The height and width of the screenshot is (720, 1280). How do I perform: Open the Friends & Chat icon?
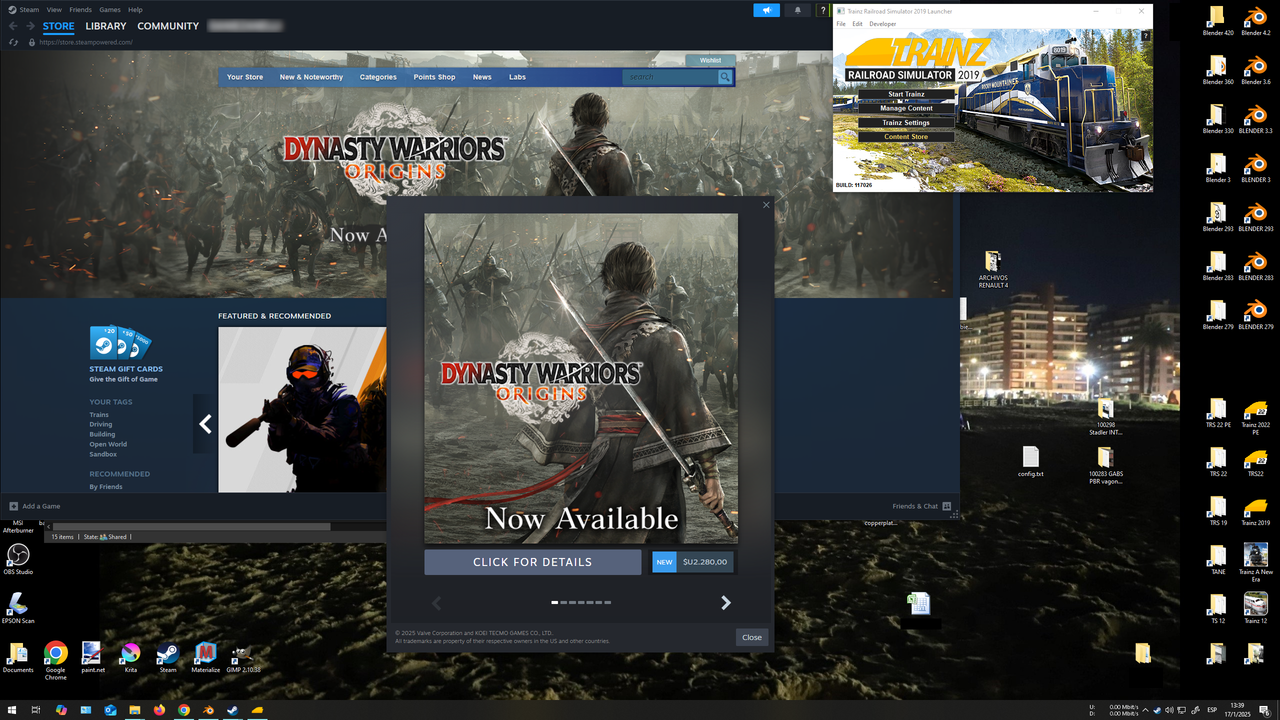(946, 506)
